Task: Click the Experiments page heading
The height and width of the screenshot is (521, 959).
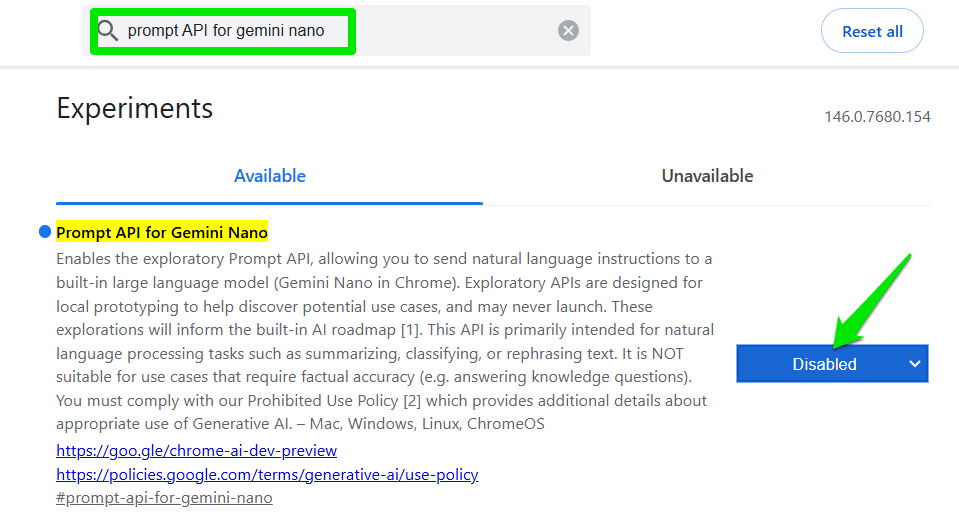Action: click(135, 108)
